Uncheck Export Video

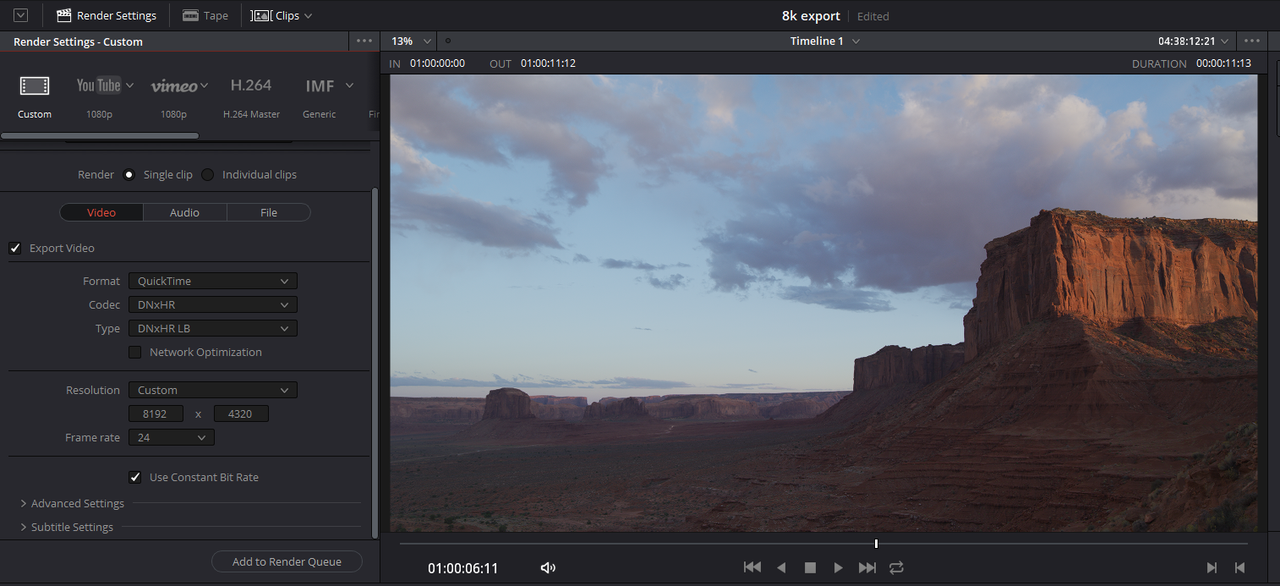click(15, 248)
